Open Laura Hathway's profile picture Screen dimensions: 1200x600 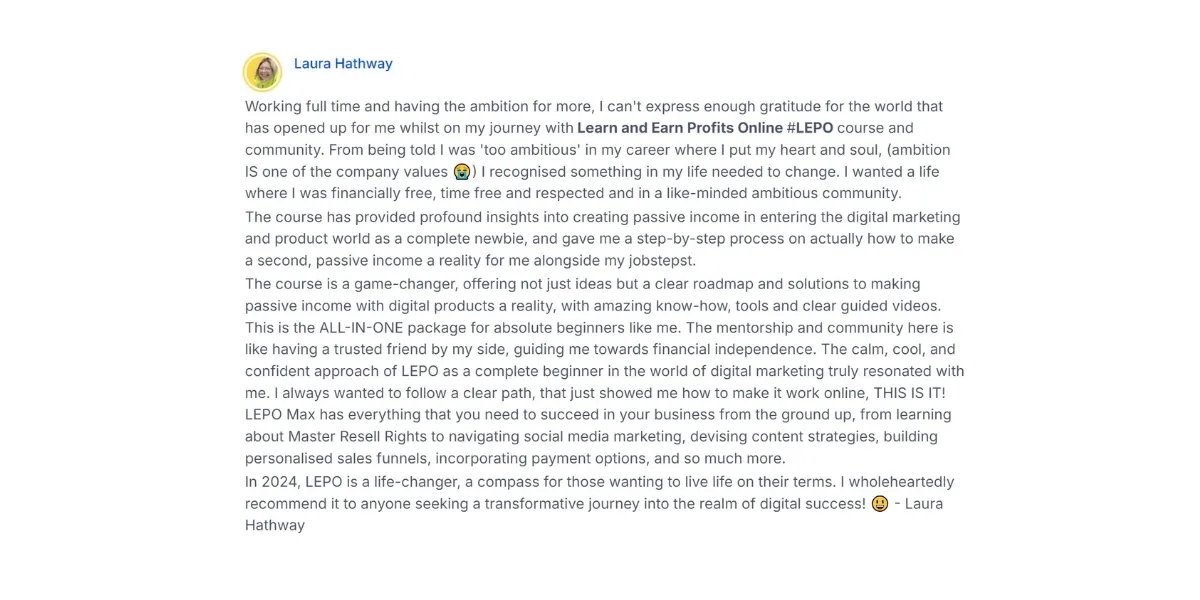(x=262, y=72)
